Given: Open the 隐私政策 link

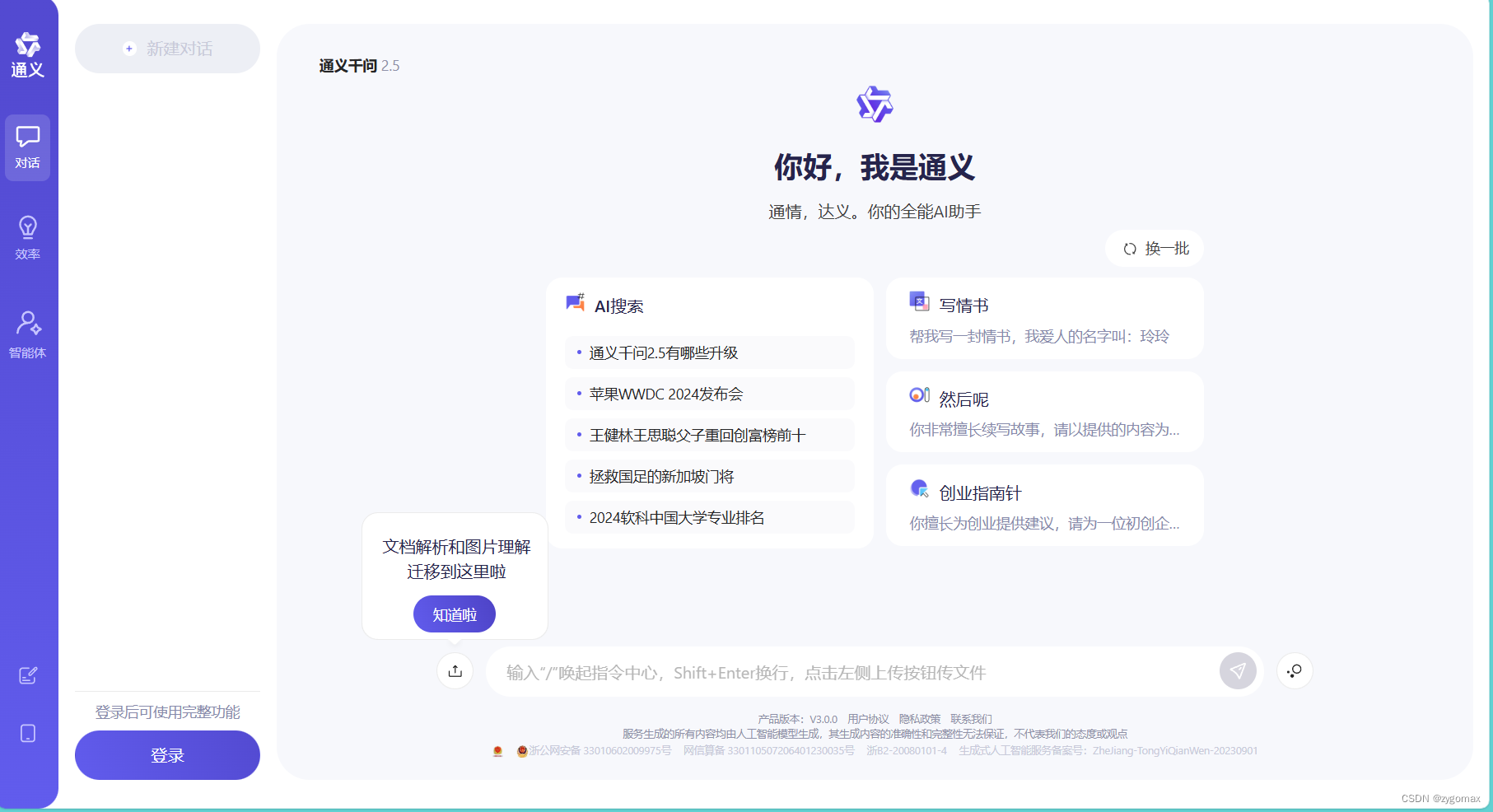Looking at the screenshot, I should [919, 719].
